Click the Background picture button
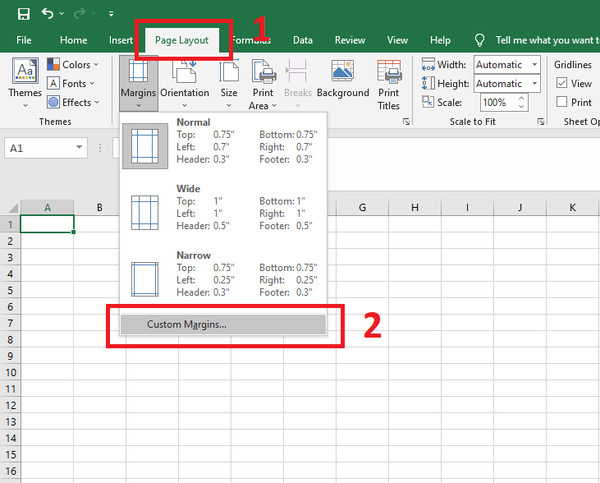The height and width of the screenshot is (483, 600). pos(343,79)
